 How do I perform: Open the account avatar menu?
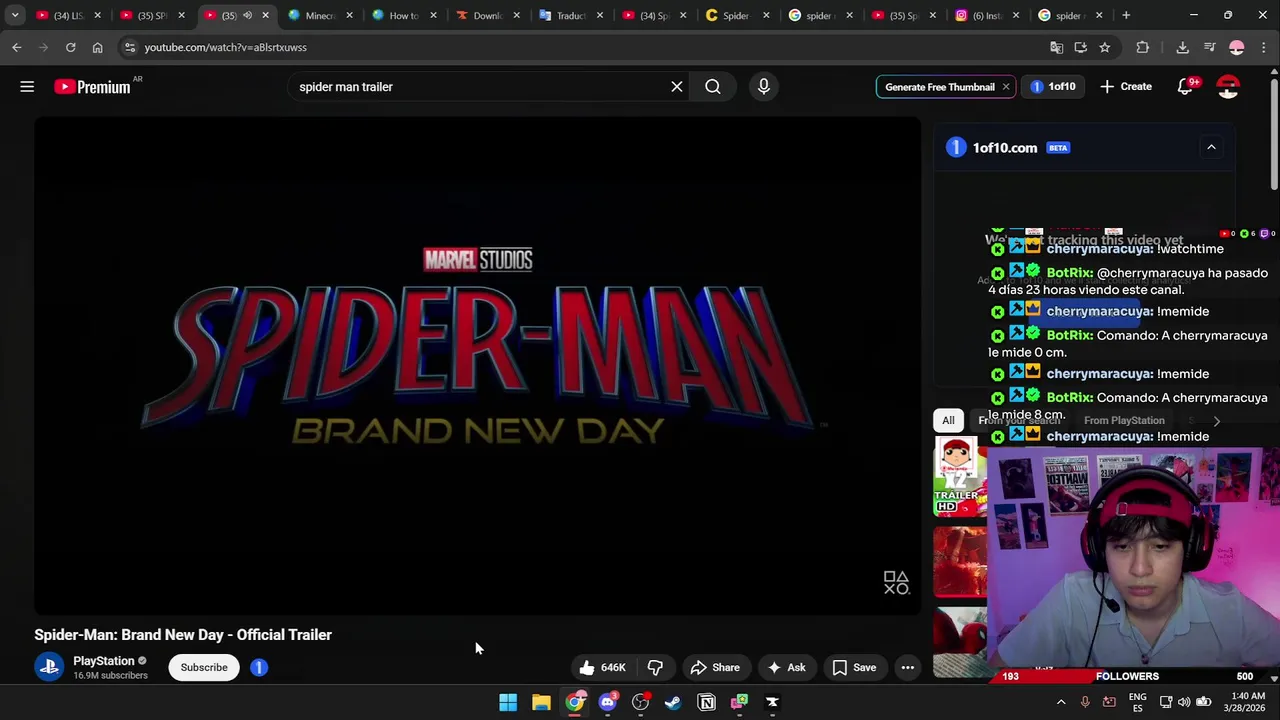tap(1228, 87)
